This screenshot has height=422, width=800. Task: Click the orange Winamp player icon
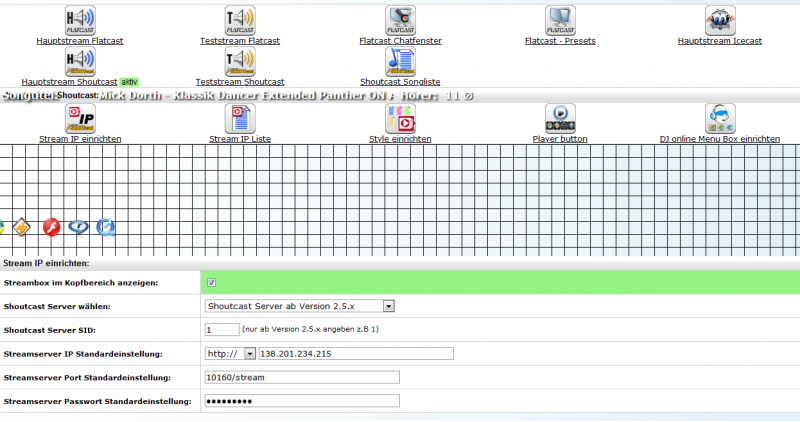pos(22,227)
